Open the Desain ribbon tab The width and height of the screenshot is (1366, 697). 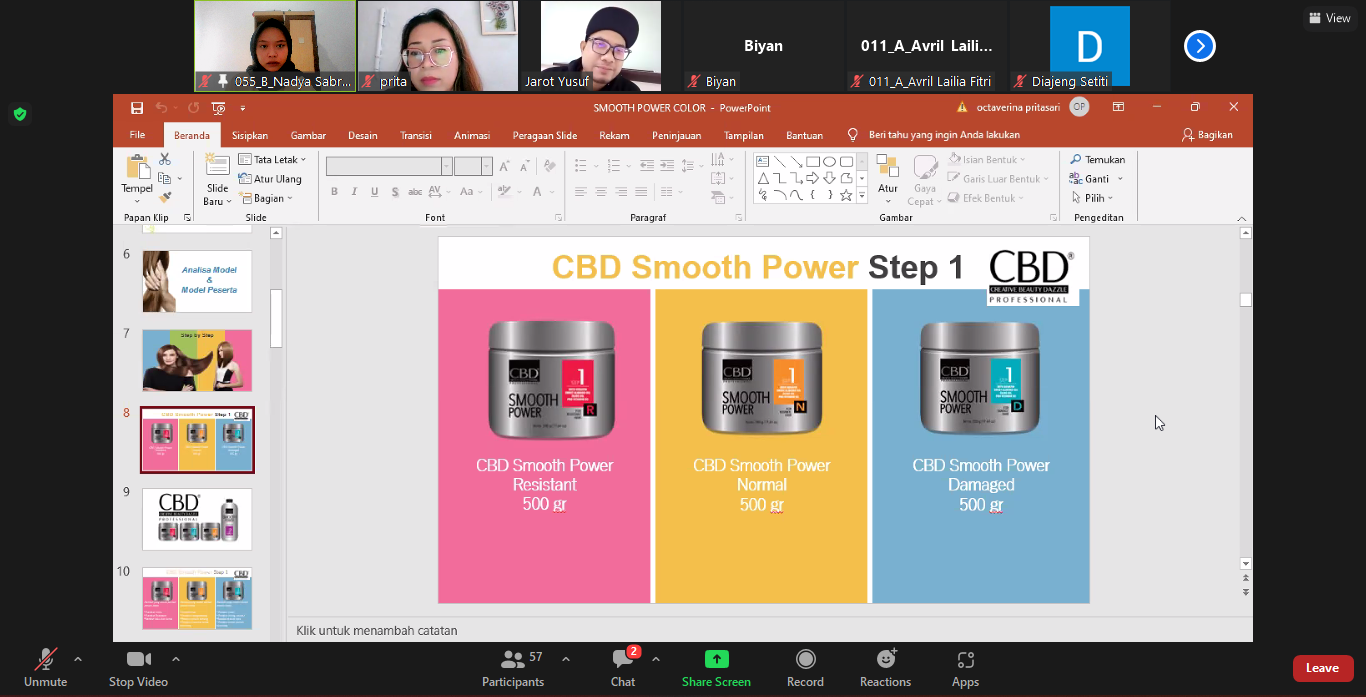coord(362,135)
